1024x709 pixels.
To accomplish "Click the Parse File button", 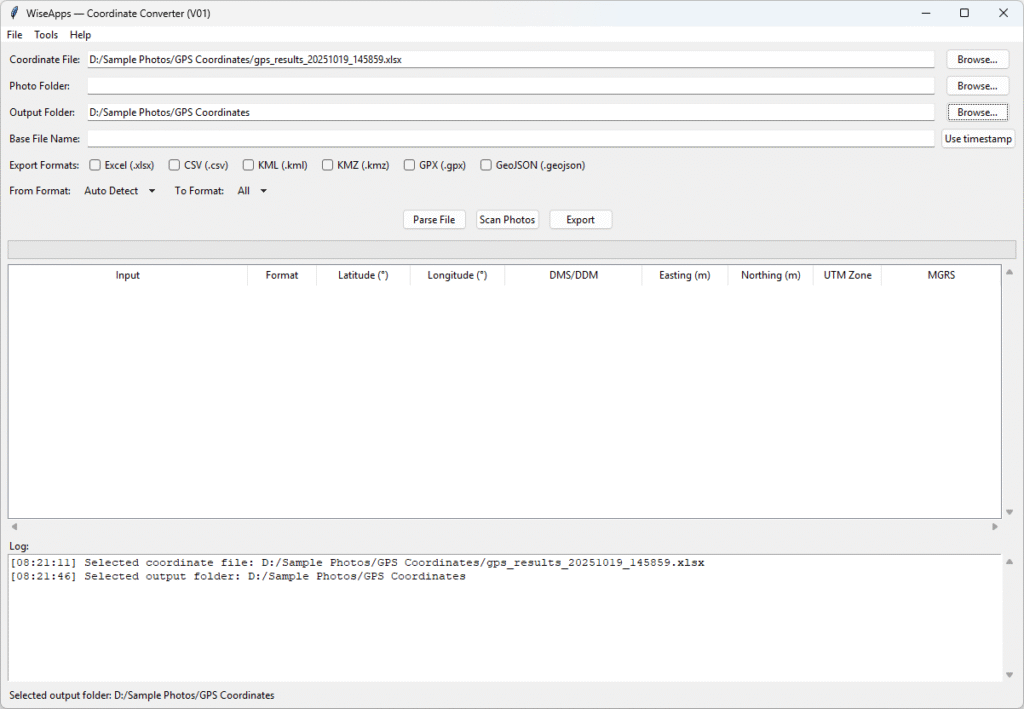I will pos(434,219).
